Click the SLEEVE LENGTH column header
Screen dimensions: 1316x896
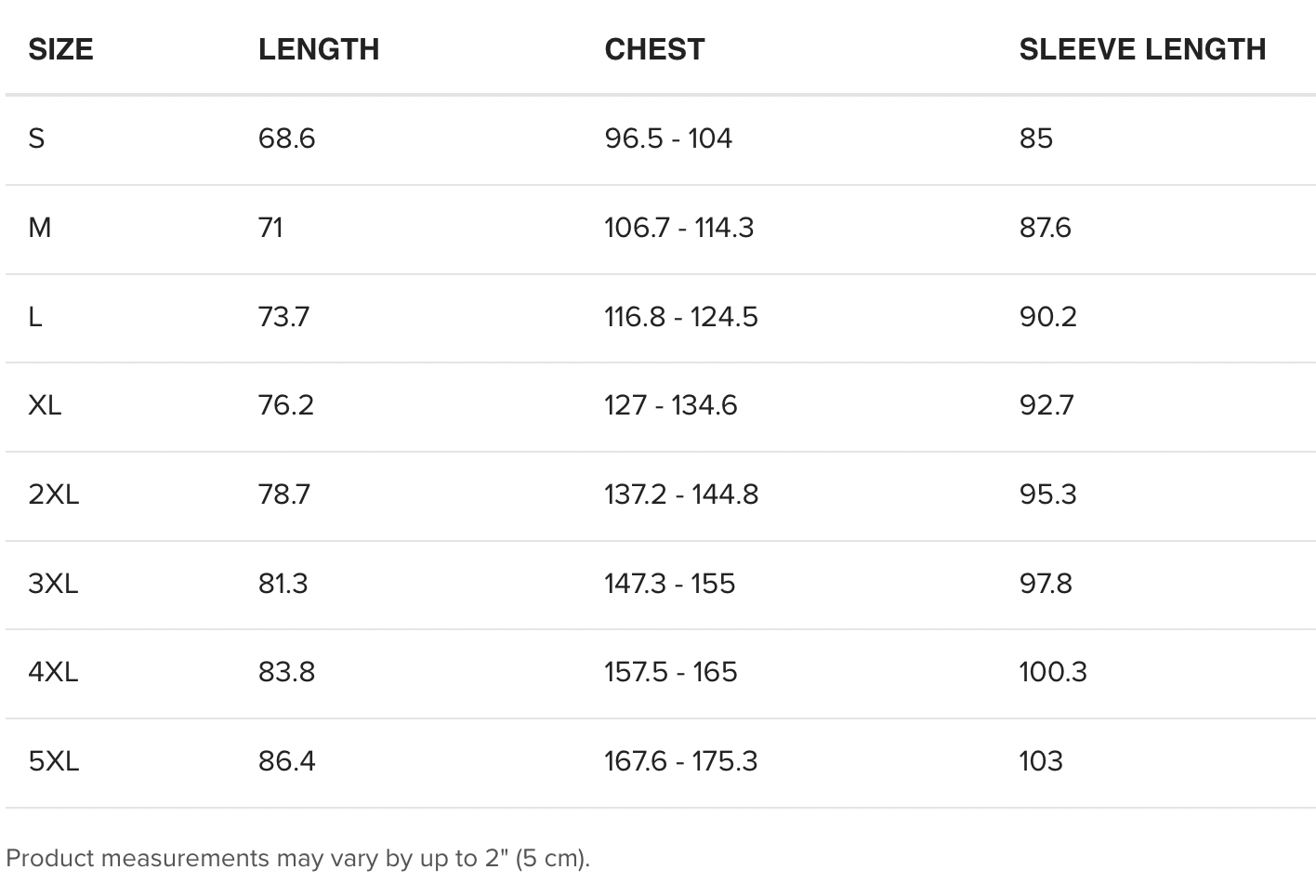tap(1142, 49)
